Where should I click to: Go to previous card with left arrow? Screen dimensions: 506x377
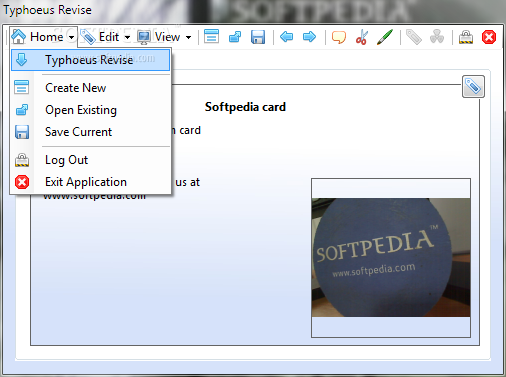[x=287, y=37]
